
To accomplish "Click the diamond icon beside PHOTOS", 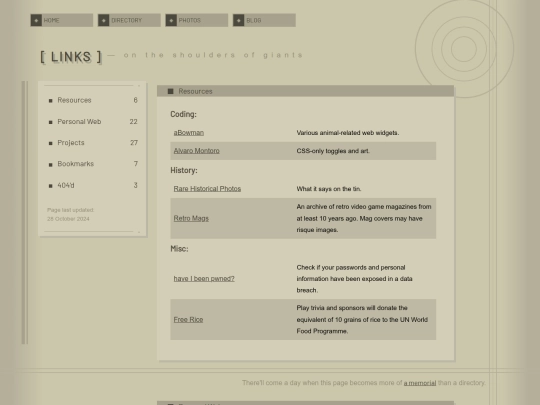I will [171, 20].
